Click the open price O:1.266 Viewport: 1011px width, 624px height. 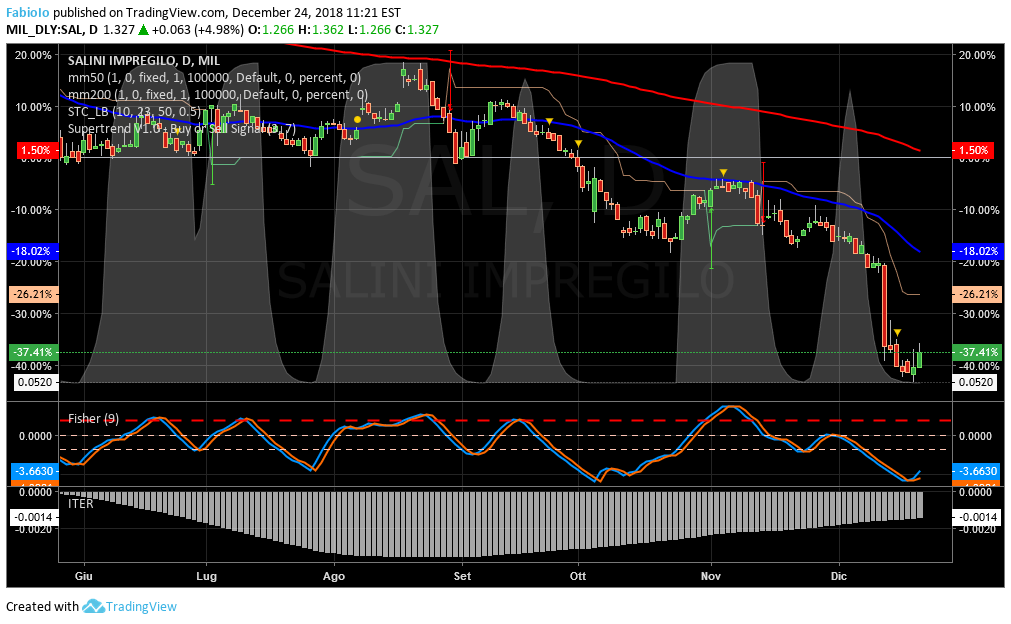point(271,30)
